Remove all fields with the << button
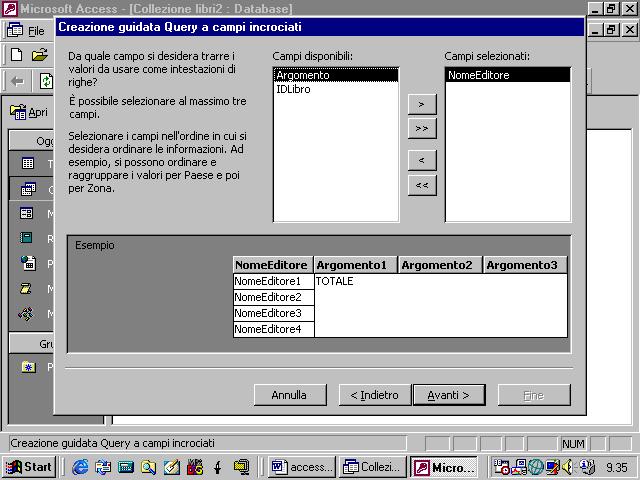This screenshot has width=640, height=480. coord(422,184)
